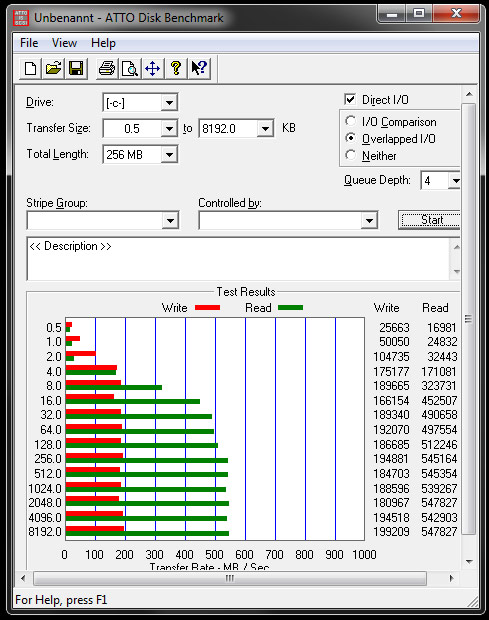489x620 pixels.
Task: Open the View menu
Action: [64, 43]
